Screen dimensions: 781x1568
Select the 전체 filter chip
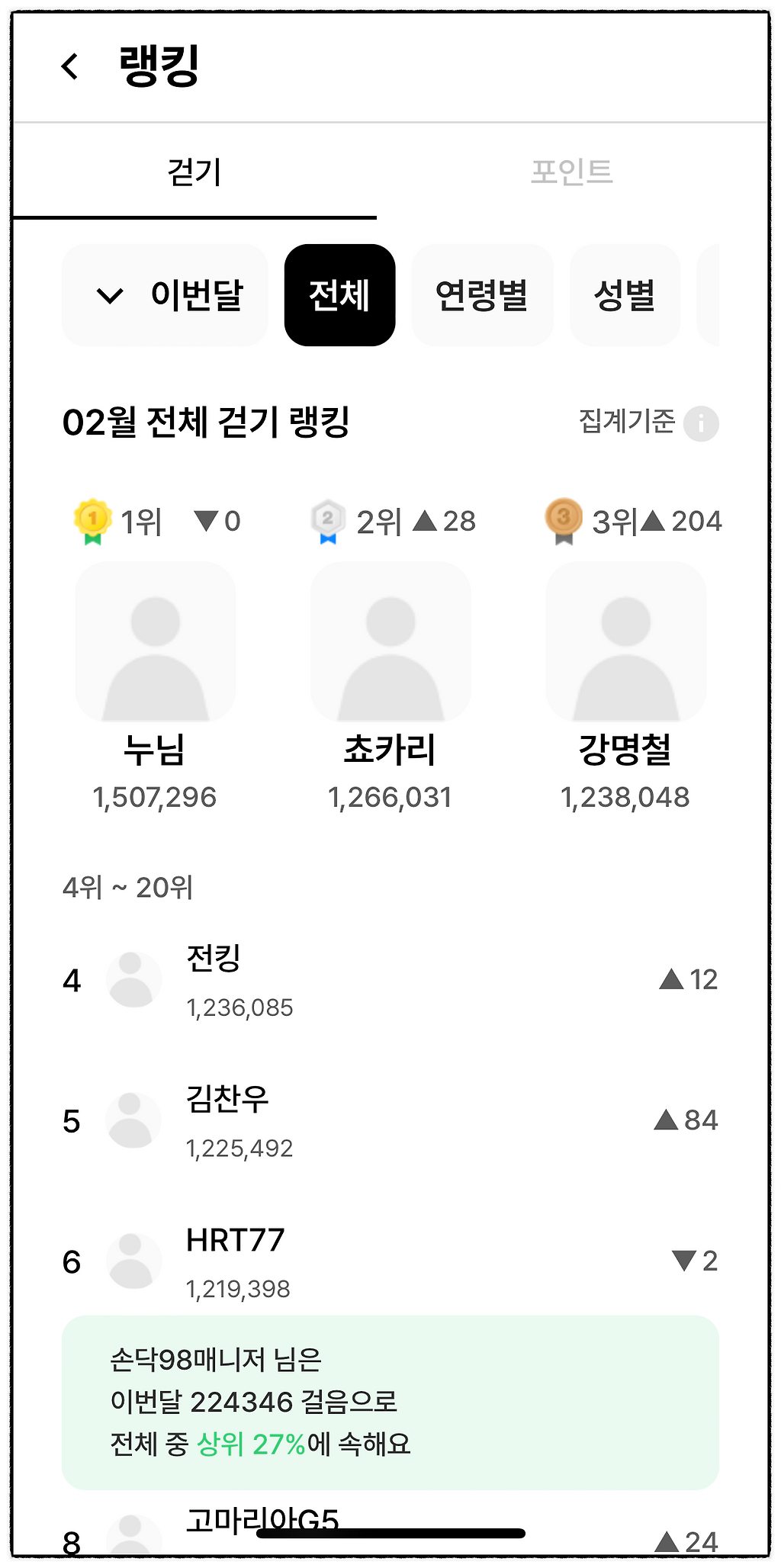click(339, 295)
